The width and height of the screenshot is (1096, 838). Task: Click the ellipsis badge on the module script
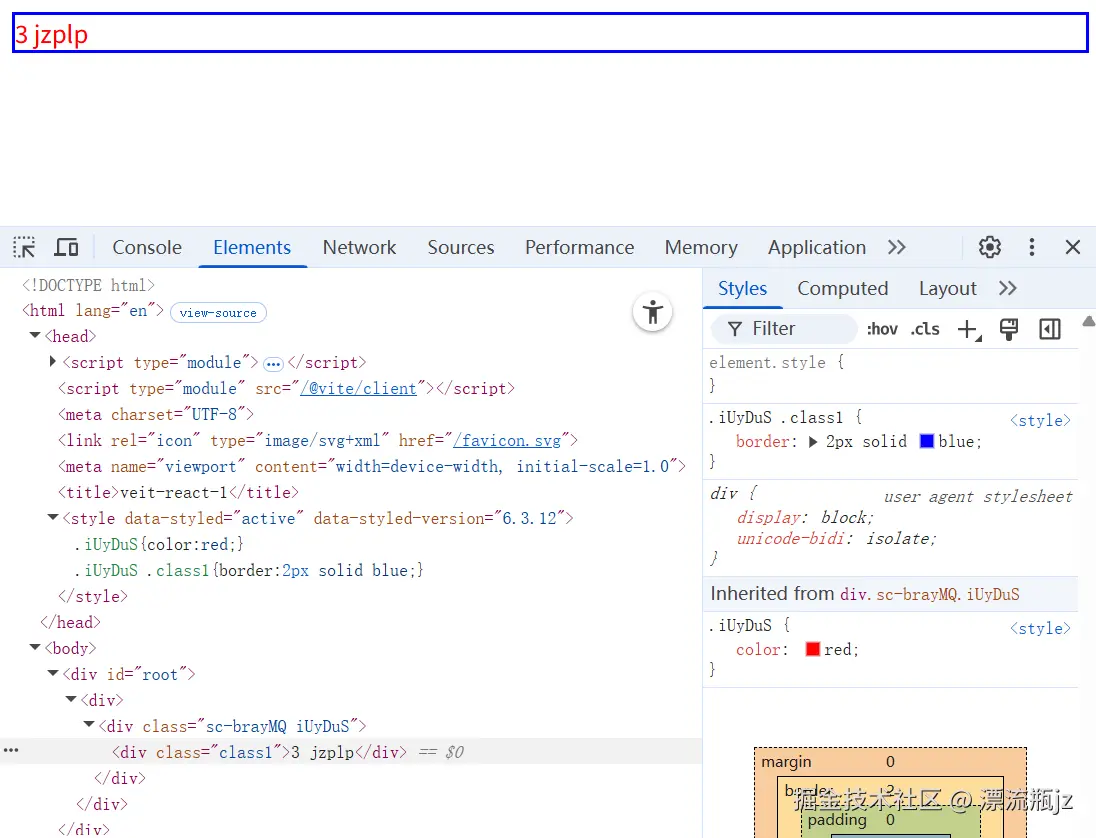273,363
